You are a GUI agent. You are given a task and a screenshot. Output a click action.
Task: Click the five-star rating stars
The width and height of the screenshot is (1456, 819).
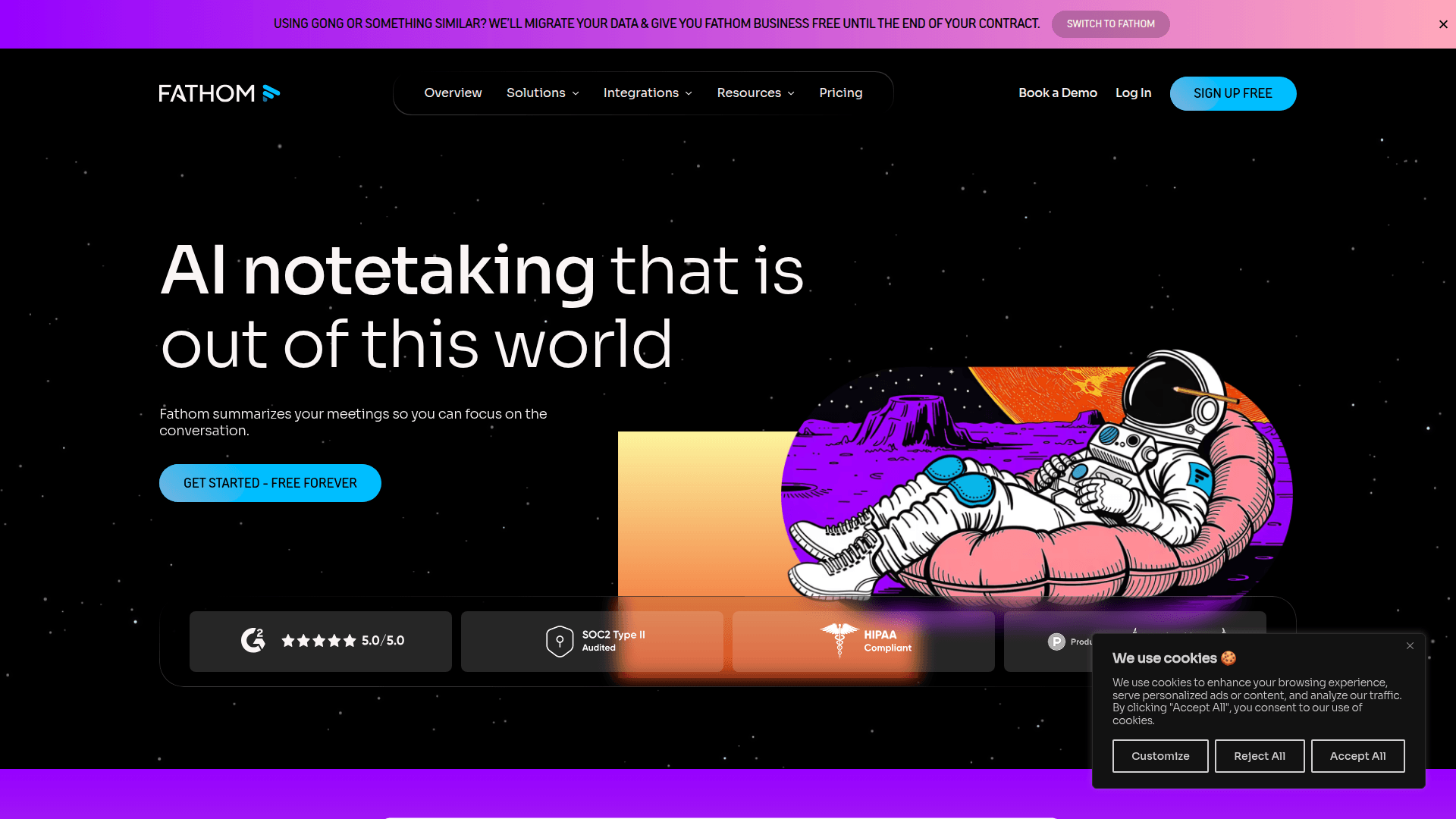[318, 641]
